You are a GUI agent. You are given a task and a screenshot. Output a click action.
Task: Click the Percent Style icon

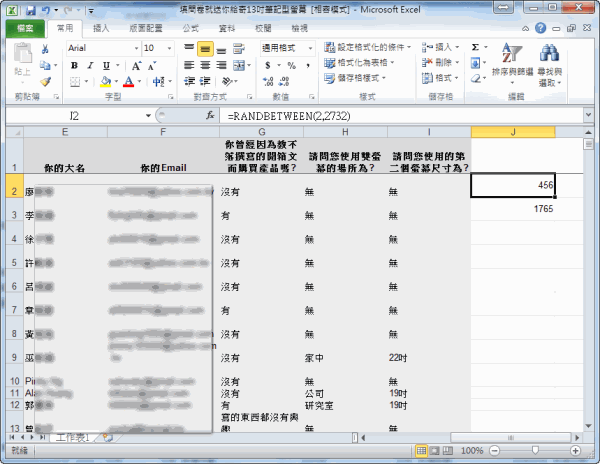tap(292, 65)
